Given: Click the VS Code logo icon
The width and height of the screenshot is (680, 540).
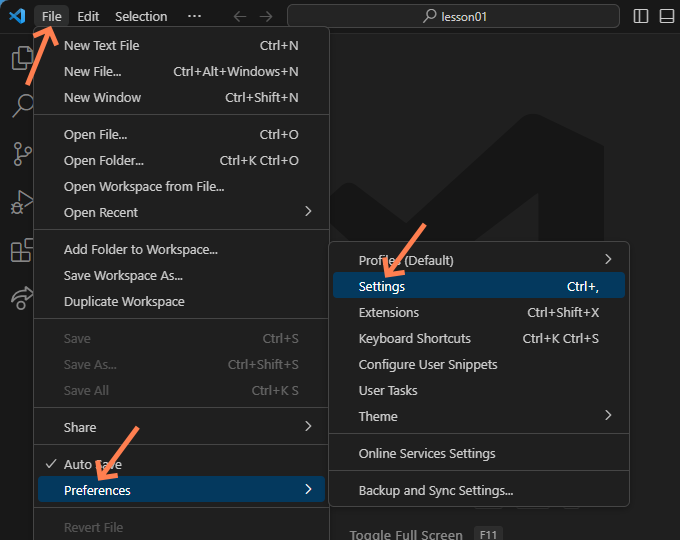Looking at the screenshot, I should point(17,16).
